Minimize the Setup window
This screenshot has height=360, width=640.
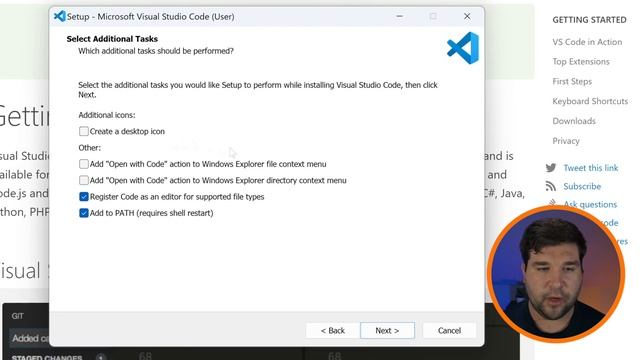pyautogui.click(x=400, y=16)
